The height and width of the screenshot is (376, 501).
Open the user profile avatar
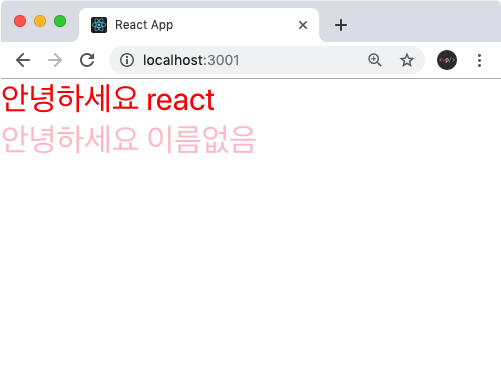(447, 60)
